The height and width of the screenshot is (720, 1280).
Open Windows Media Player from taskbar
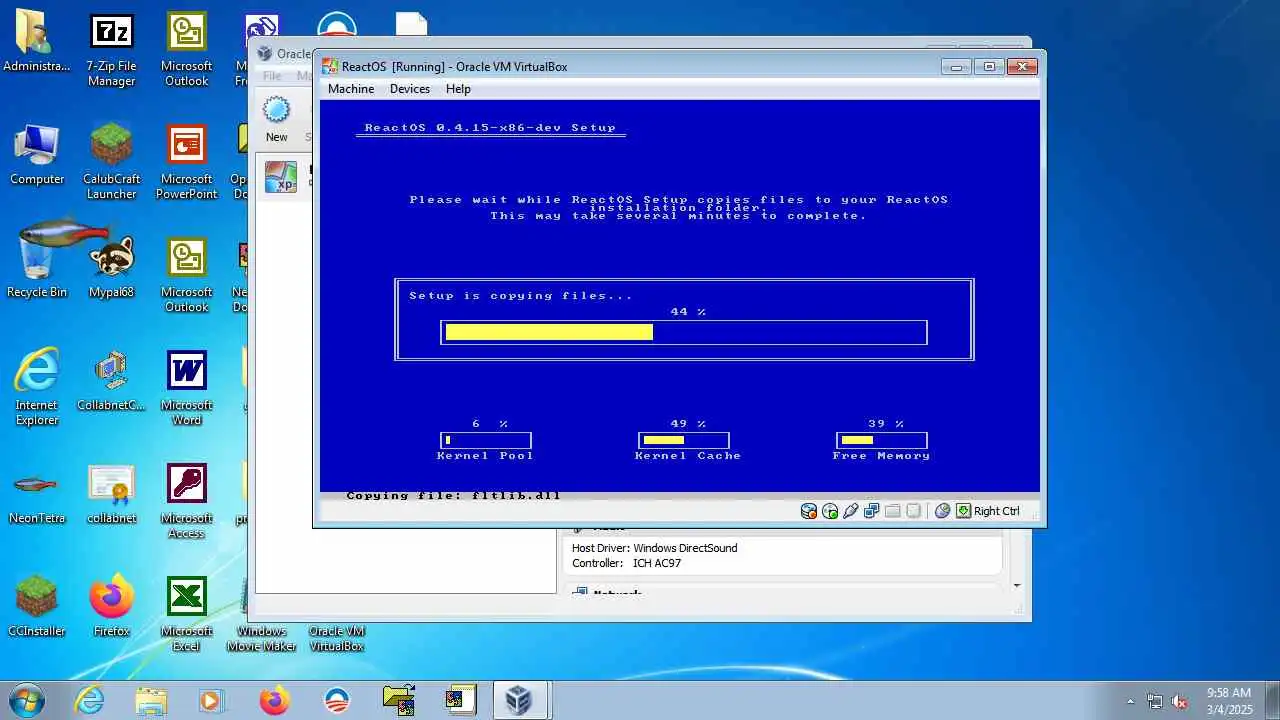[212, 700]
